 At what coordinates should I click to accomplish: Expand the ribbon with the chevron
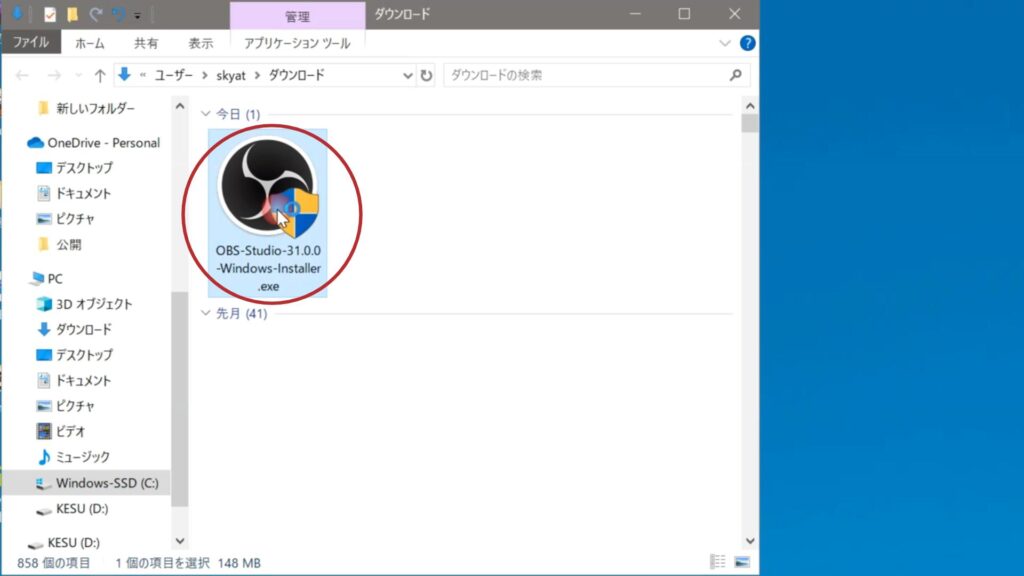726,44
